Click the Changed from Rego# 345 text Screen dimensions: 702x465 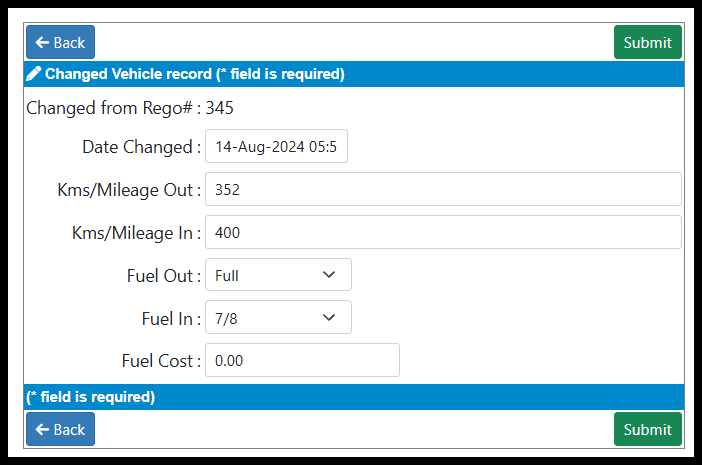(130, 108)
